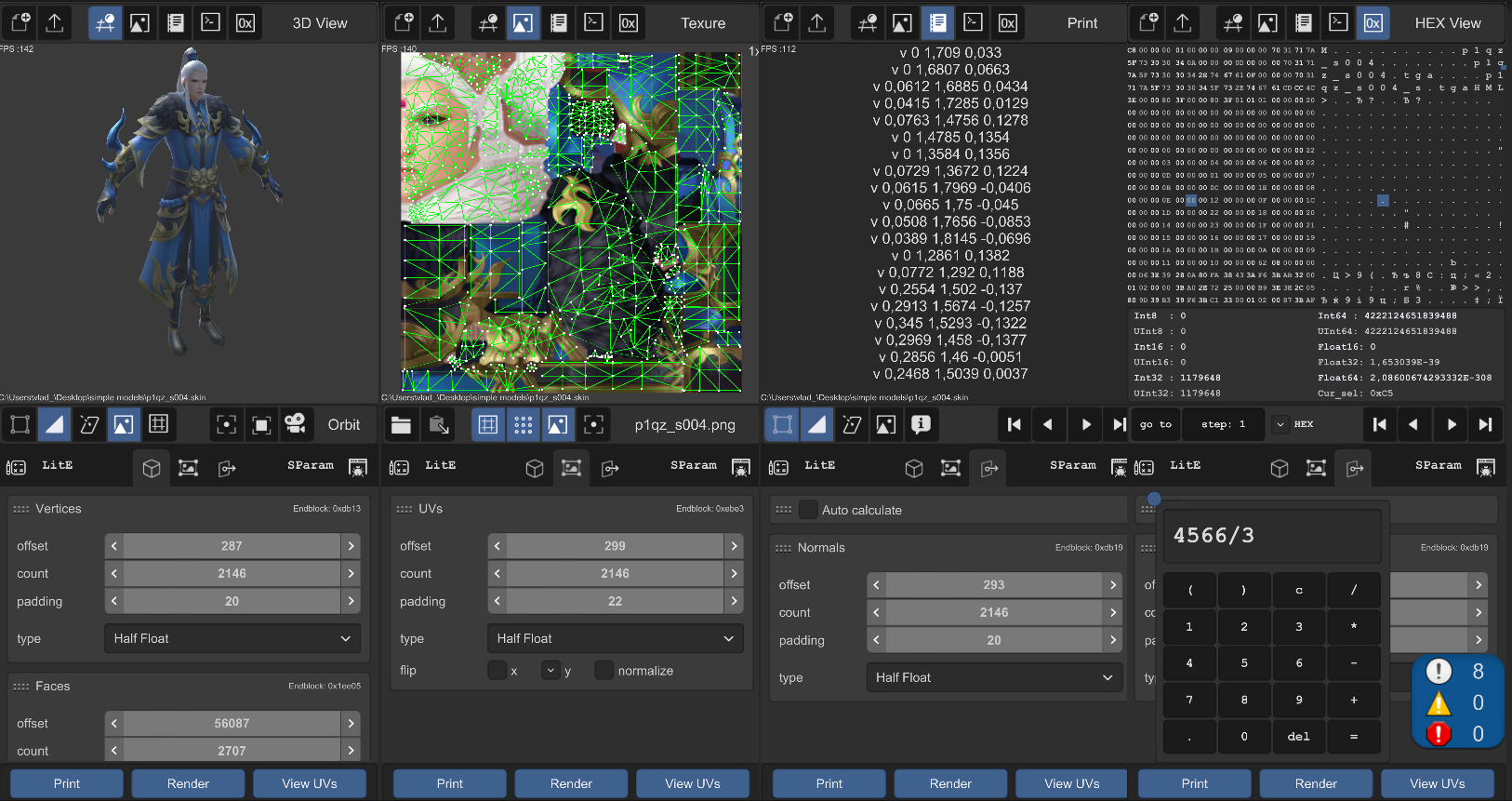
Task: Open image frame tab in first LitE panel
Action: point(189,469)
